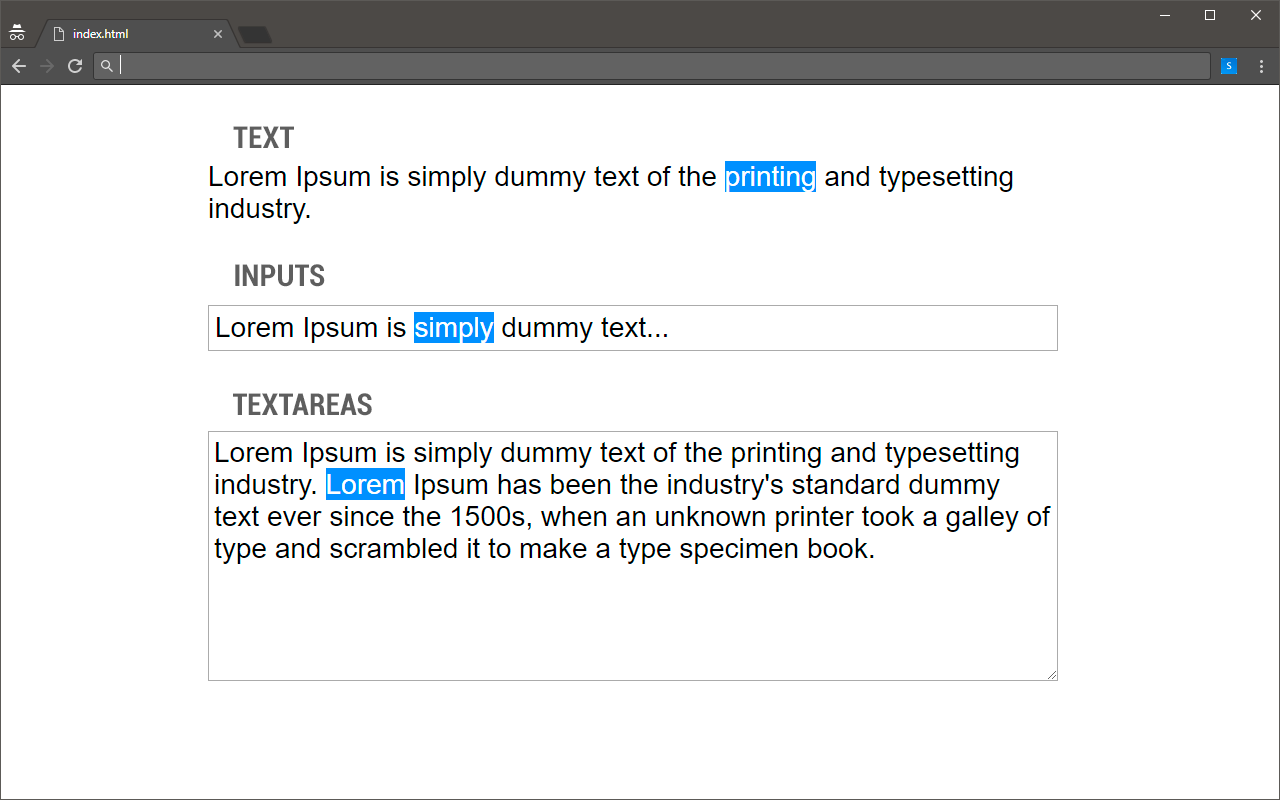This screenshot has height=800, width=1280.
Task: Close the index.html tab
Action: [x=218, y=34]
